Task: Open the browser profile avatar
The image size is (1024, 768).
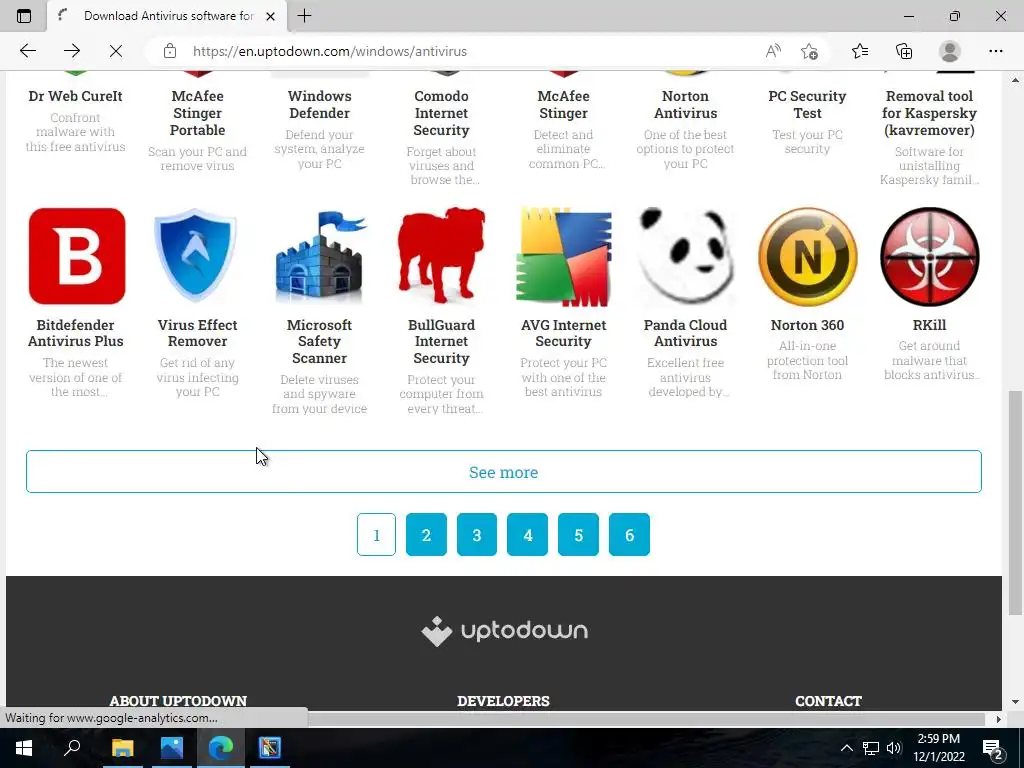Action: [x=950, y=51]
